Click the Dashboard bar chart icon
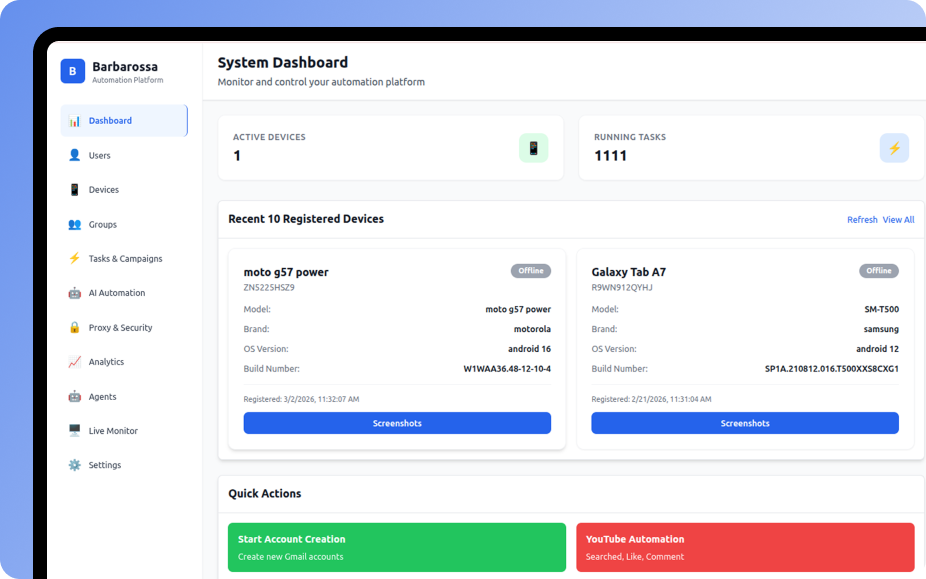Screen dimensions: 926x579 [x=74, y=121]
